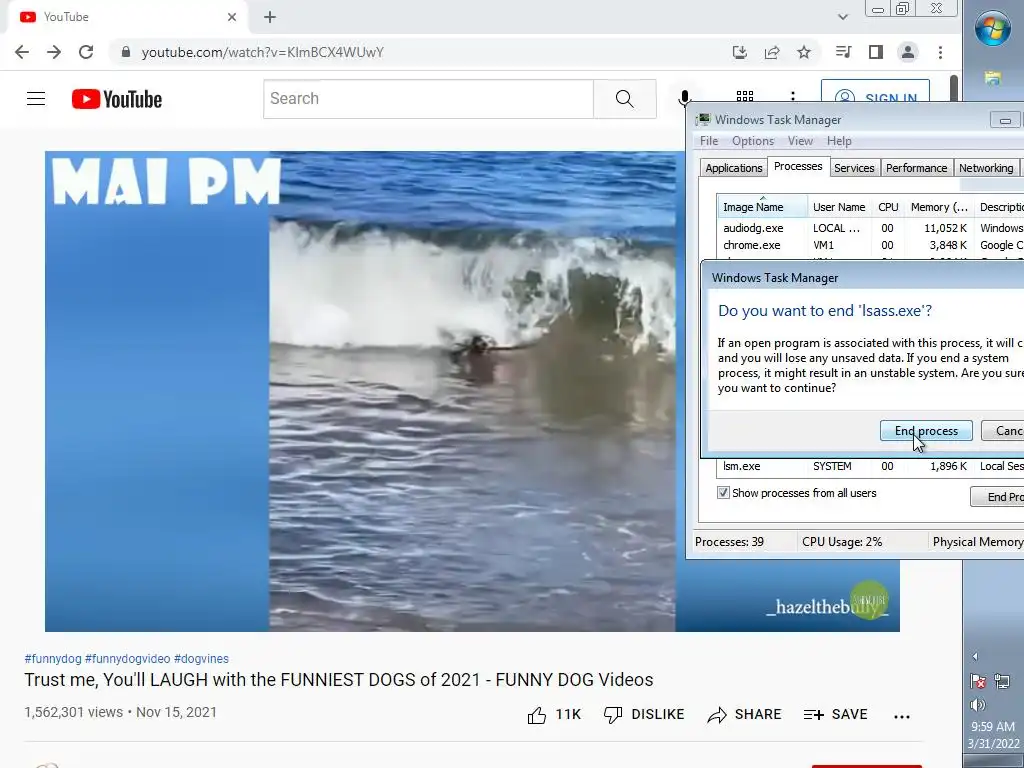1024x768 pixels.
Task: Open the Networking tab
Action: pos(986,168)
